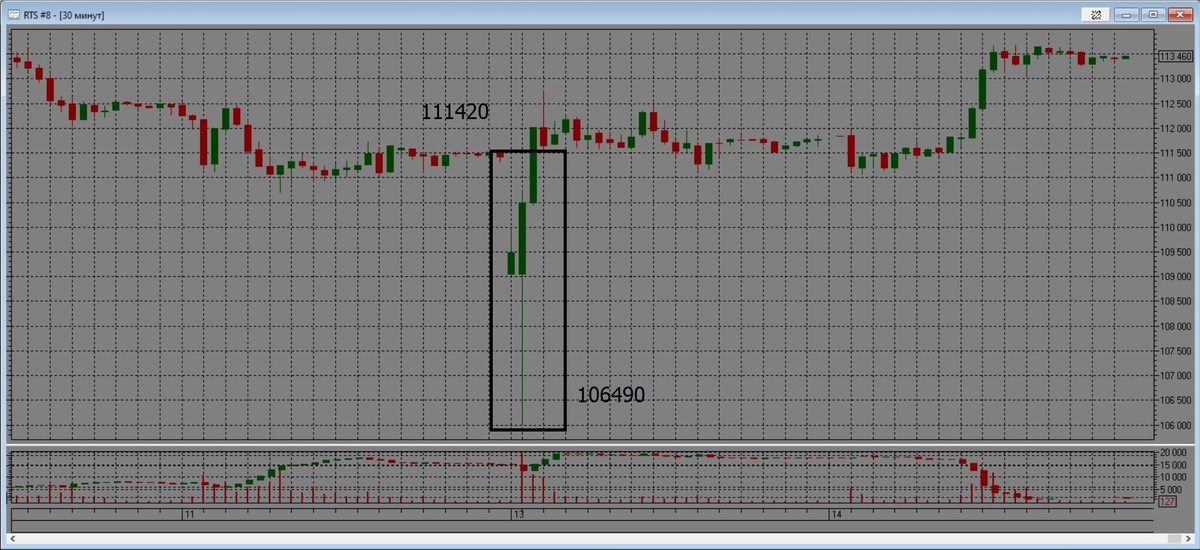Select the current price label 113 460
The width and height of the screenshot is (1200, 550).
click(x=1175, y=57)
